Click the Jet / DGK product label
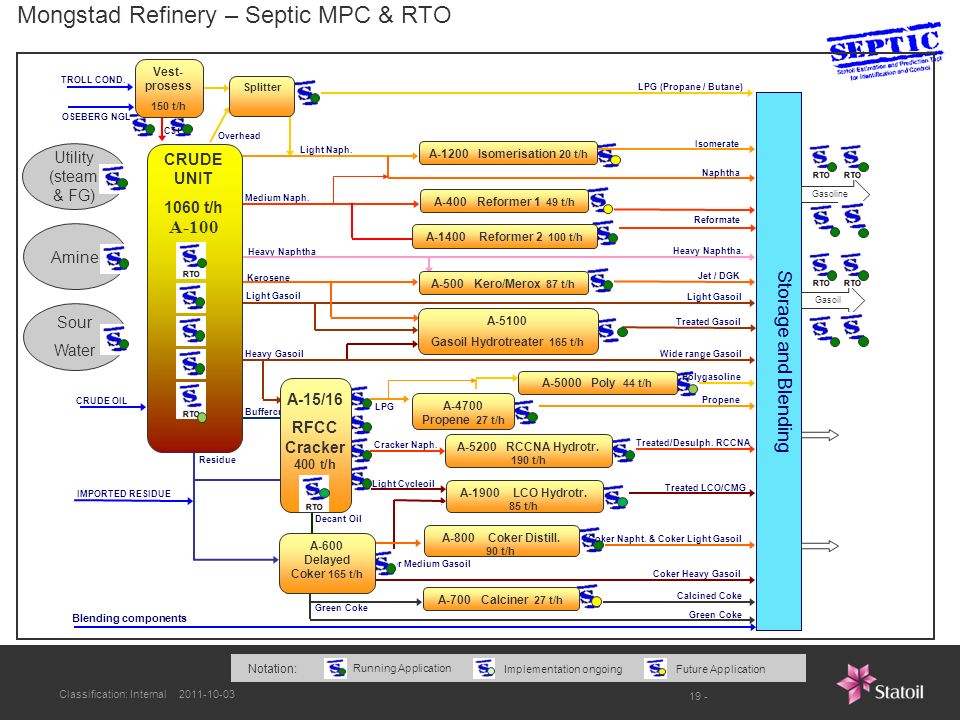The height and width of the screenshot is (720, 960). click(x=718, y=276)
